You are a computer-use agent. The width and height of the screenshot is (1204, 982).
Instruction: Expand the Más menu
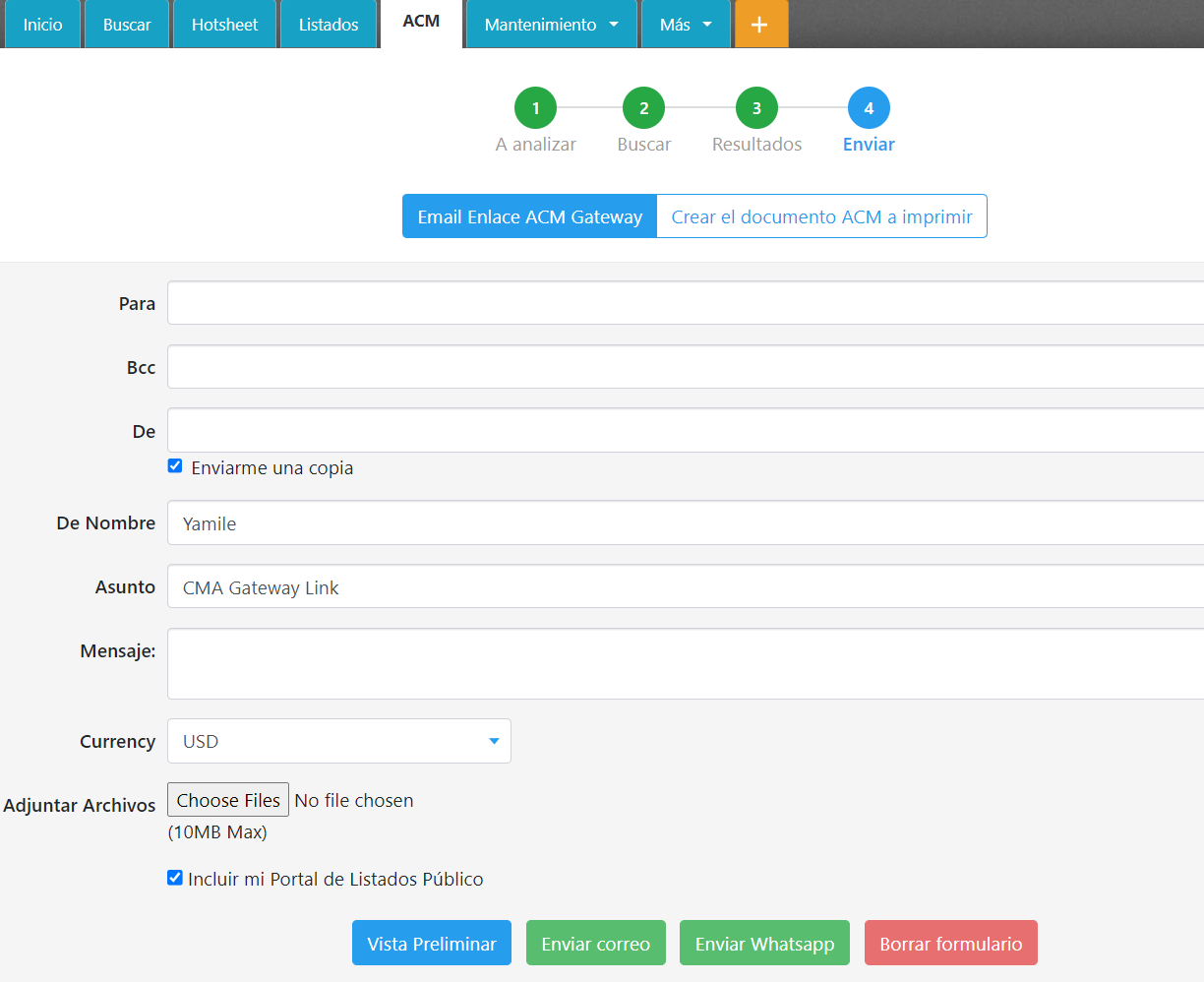(686, 24)
